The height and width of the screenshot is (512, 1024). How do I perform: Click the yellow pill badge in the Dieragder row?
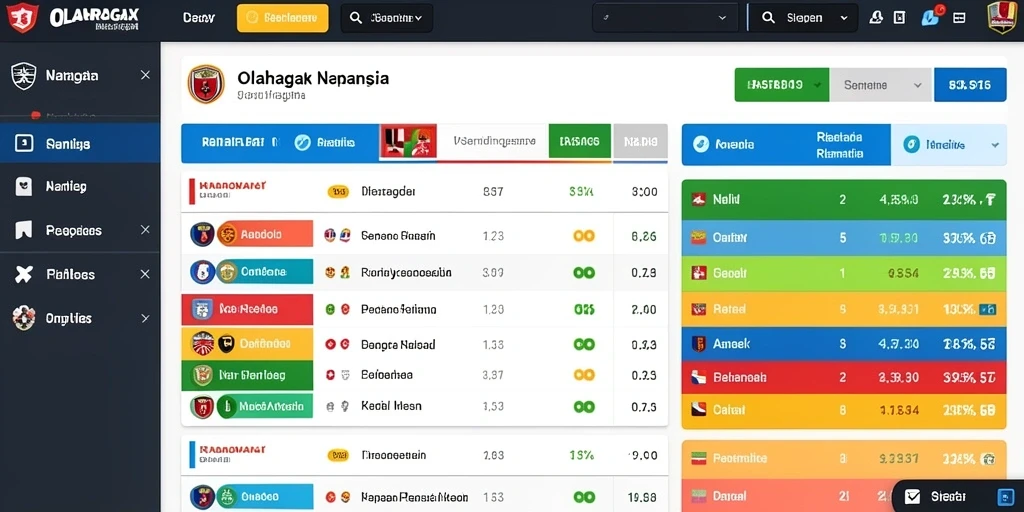[337, 192]
